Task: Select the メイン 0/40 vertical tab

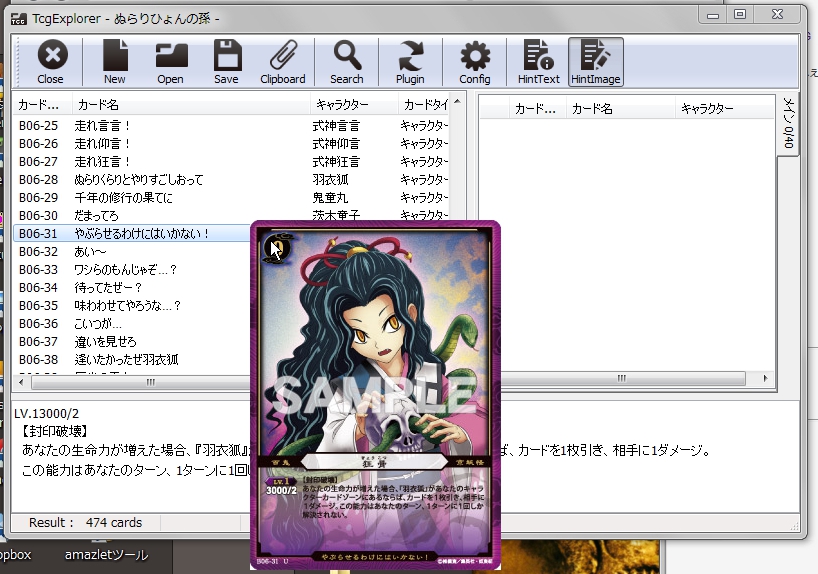Action: [x=788, y=123]
